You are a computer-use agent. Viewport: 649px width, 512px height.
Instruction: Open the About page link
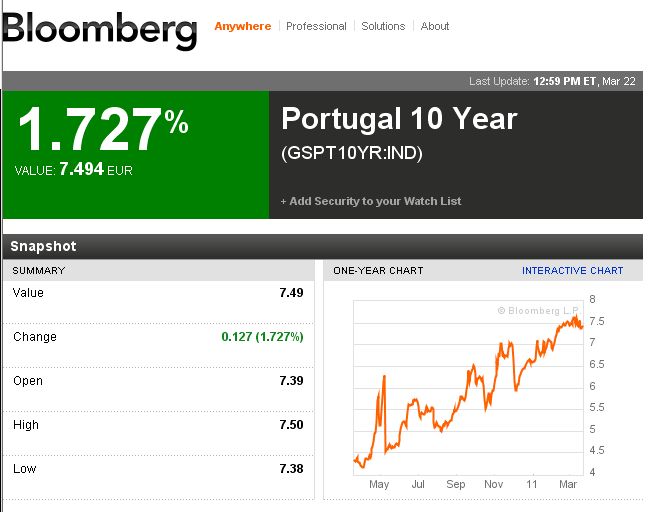[x=435, y=26]
